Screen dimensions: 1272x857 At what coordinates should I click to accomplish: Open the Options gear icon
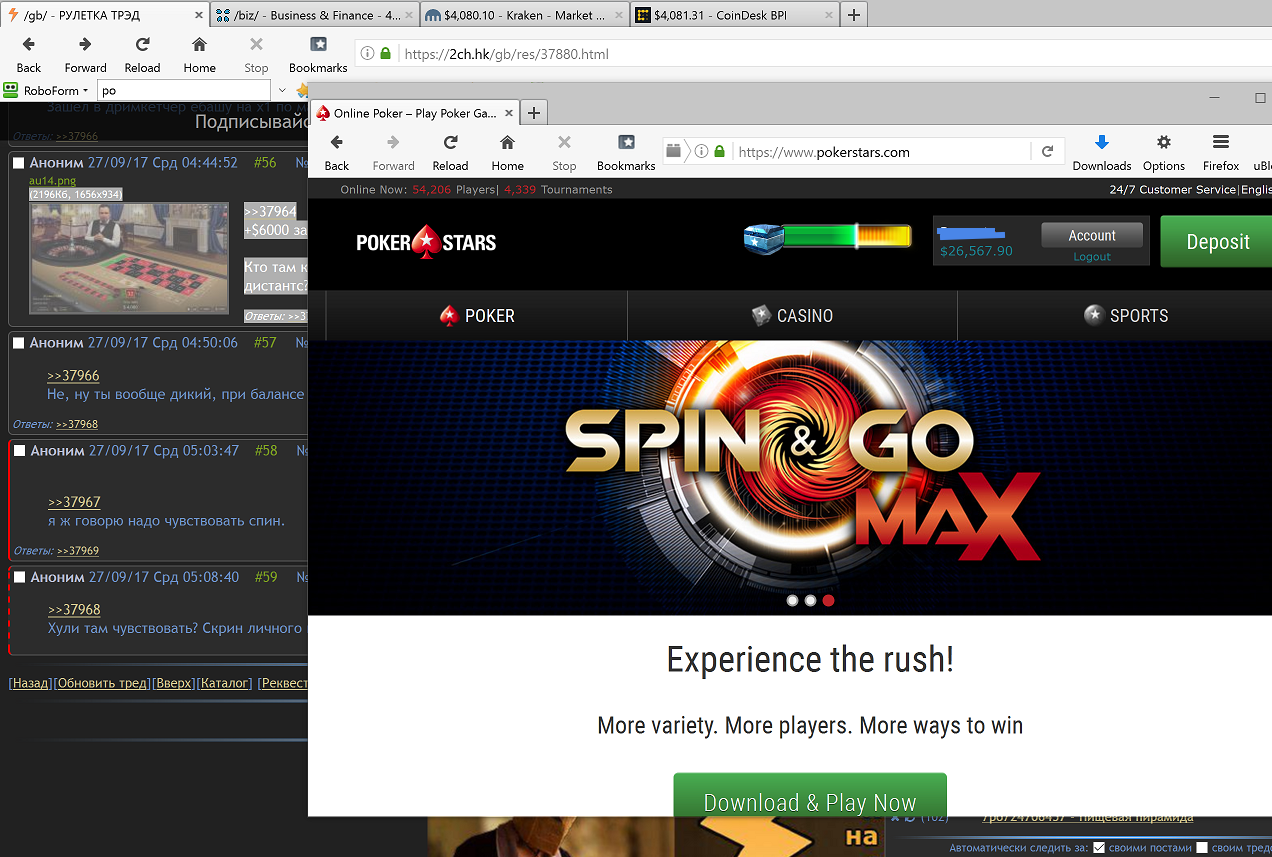click(1163, 143)
